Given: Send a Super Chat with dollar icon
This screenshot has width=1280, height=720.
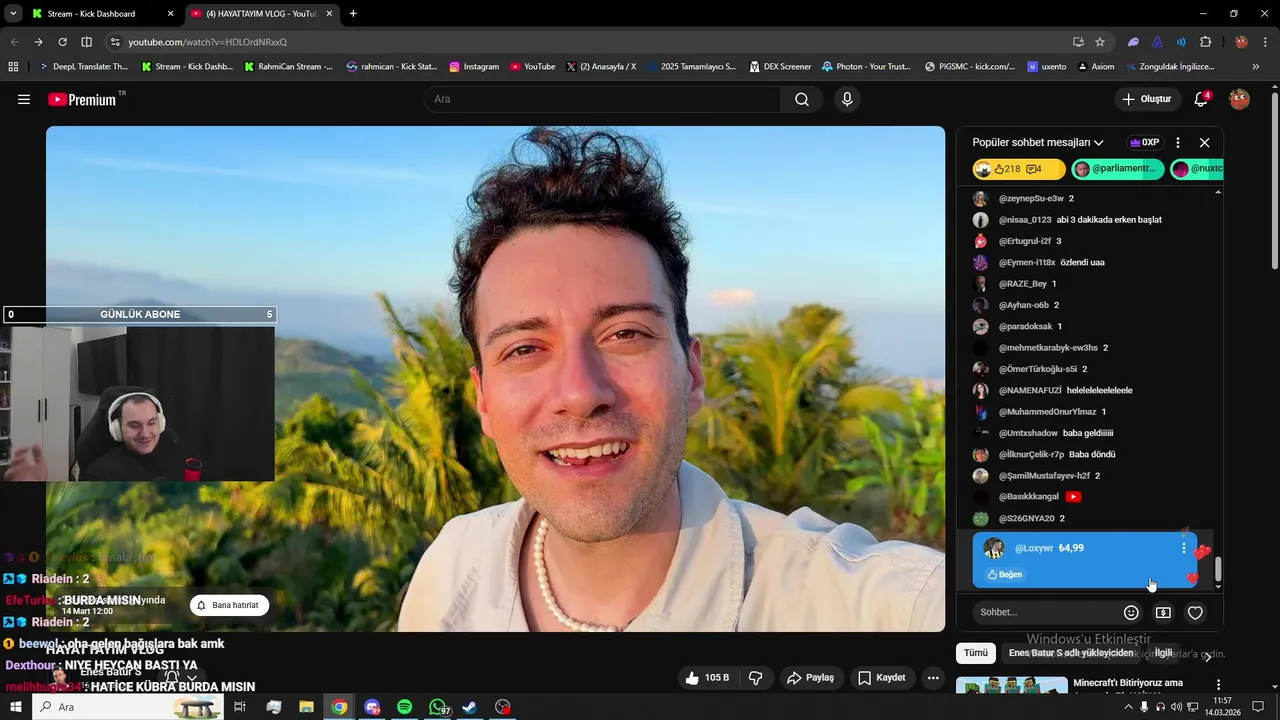Looking at the screenshot, I should (x=1163, y=612).
